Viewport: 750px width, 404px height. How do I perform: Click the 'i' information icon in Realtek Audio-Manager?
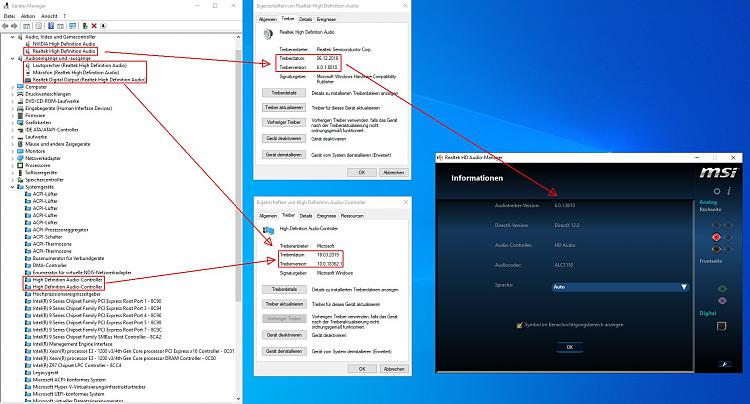(728, 191)
